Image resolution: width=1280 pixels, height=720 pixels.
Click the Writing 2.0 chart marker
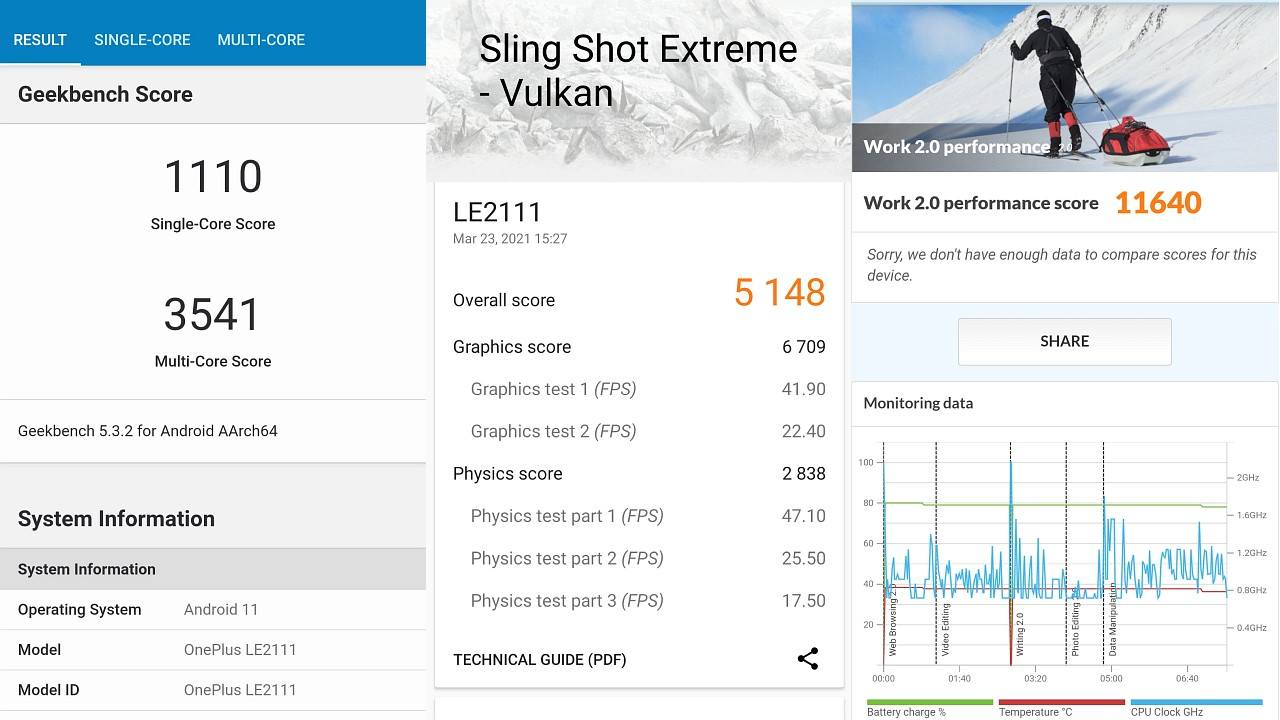click(x=1020, y=635)
